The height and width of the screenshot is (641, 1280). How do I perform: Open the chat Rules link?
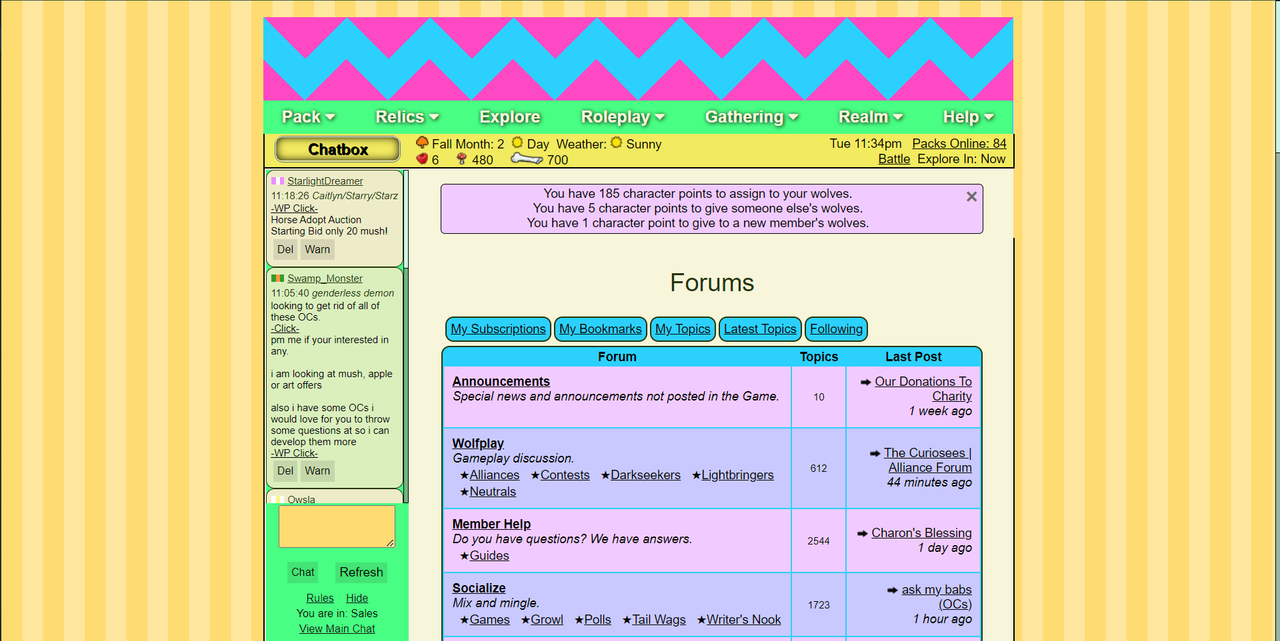pos(320,598)
